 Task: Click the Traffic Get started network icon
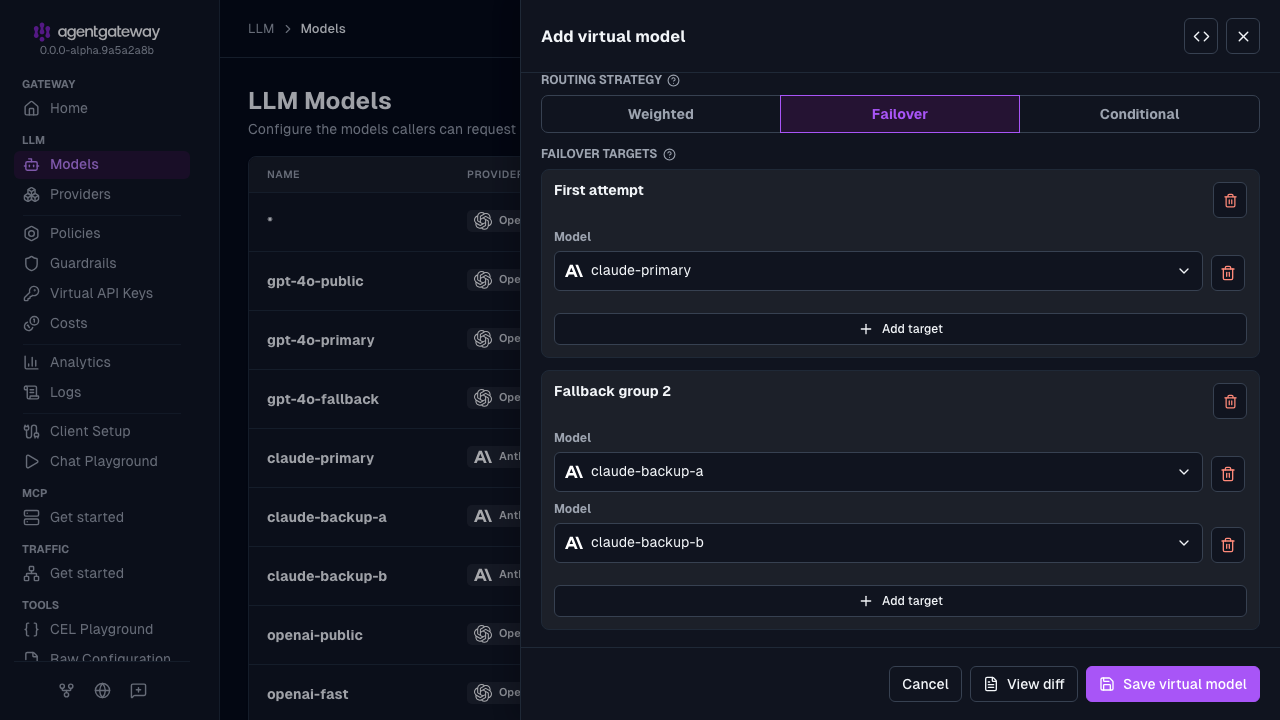tap(32, 573)
